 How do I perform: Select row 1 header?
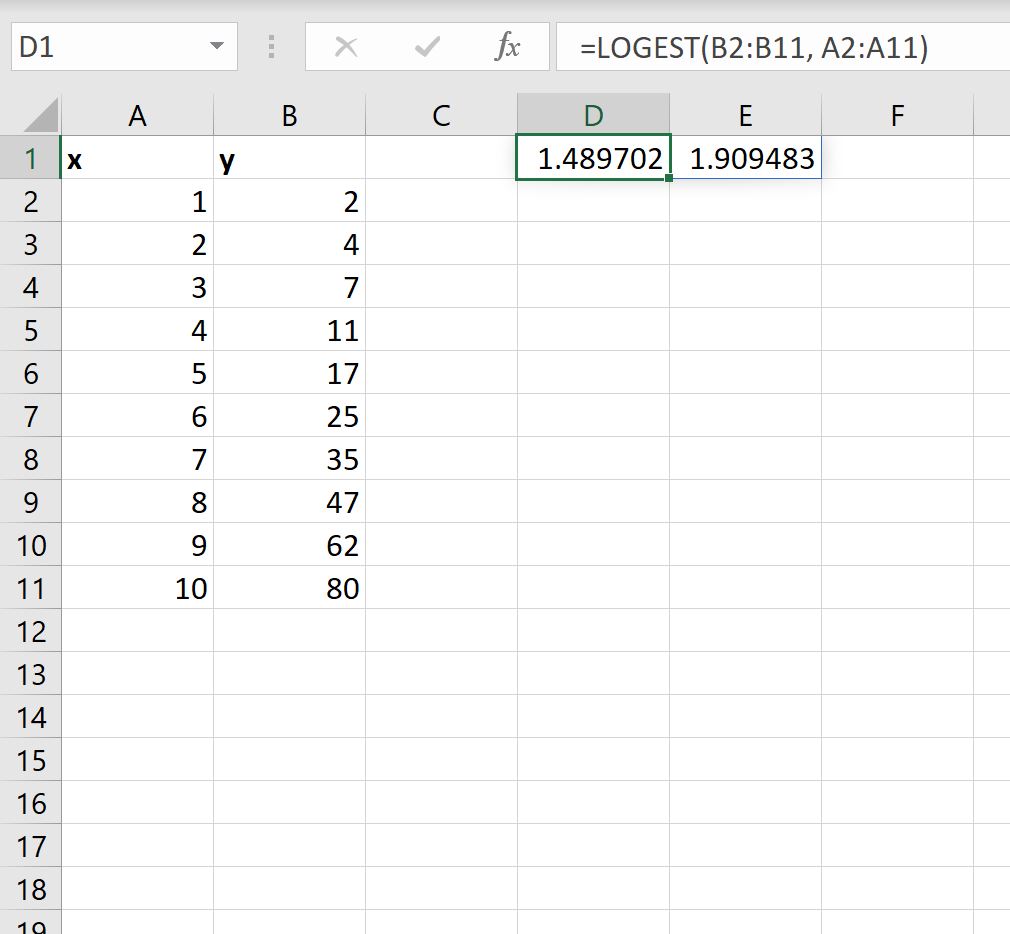click(x=32, y=158)
